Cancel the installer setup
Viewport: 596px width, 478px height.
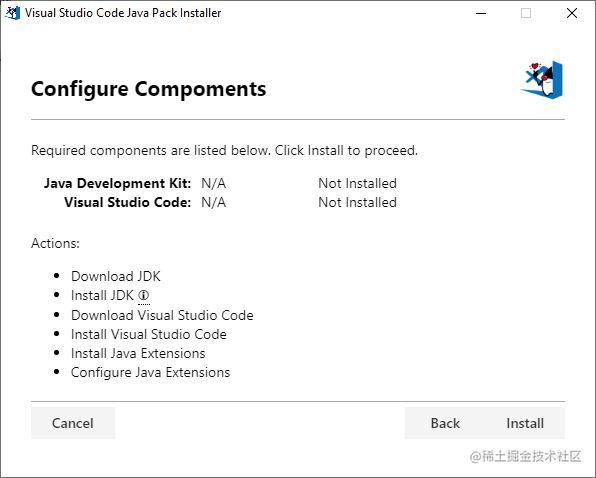[73, 423]
